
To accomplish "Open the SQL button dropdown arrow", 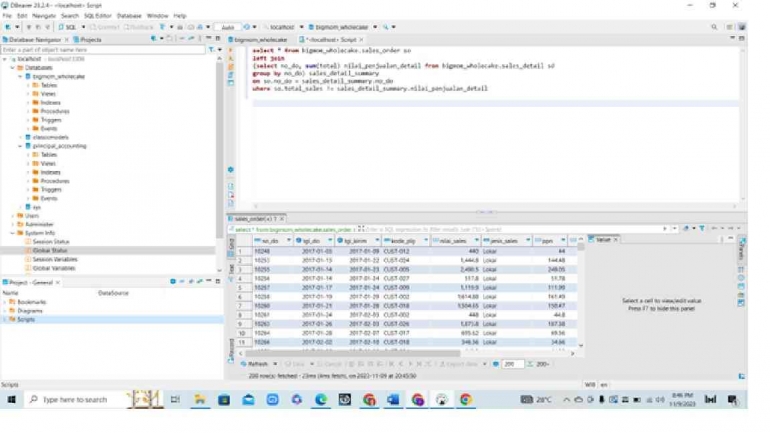I will (x=83, y=27).
